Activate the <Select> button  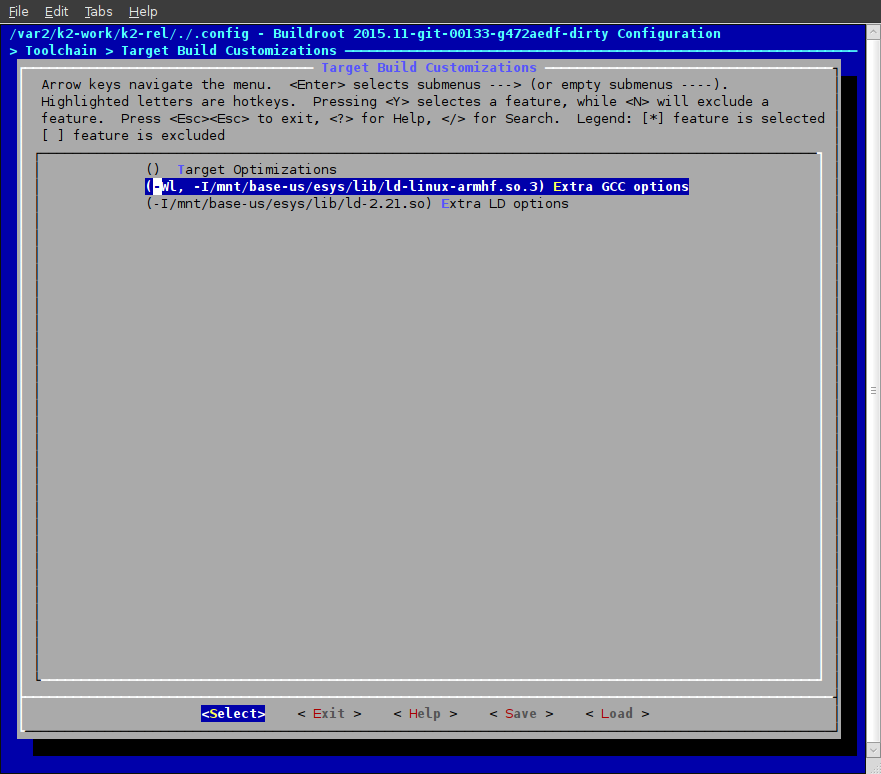(233, 713)
